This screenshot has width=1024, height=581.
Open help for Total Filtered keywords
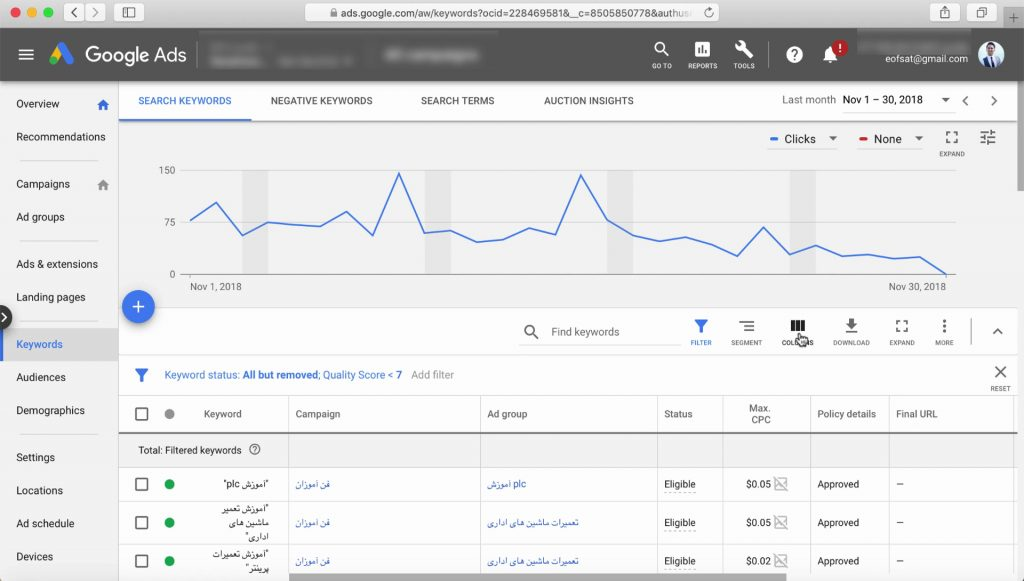coord(255,450)
